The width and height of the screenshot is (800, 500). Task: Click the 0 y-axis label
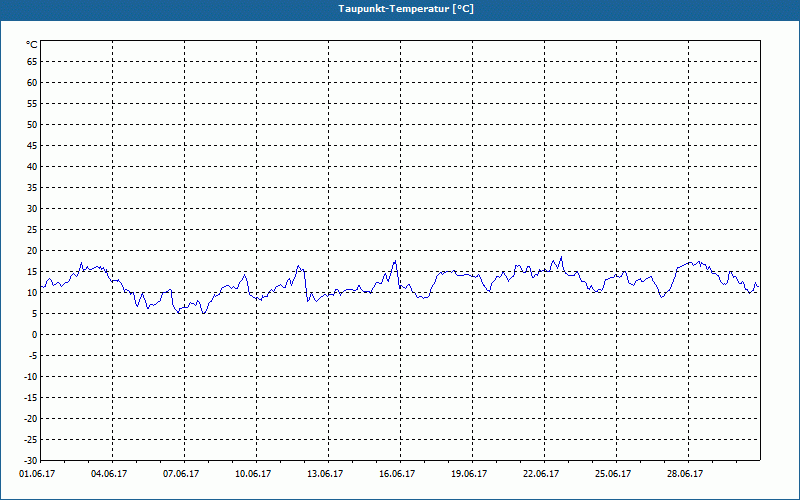[35, 335]
